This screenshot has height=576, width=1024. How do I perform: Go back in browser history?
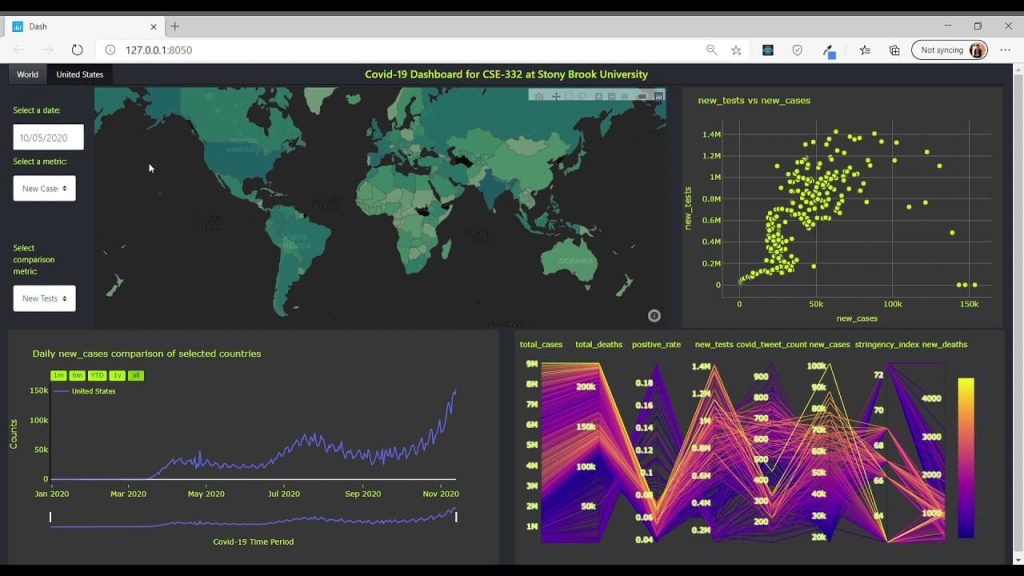click(18, 50)
